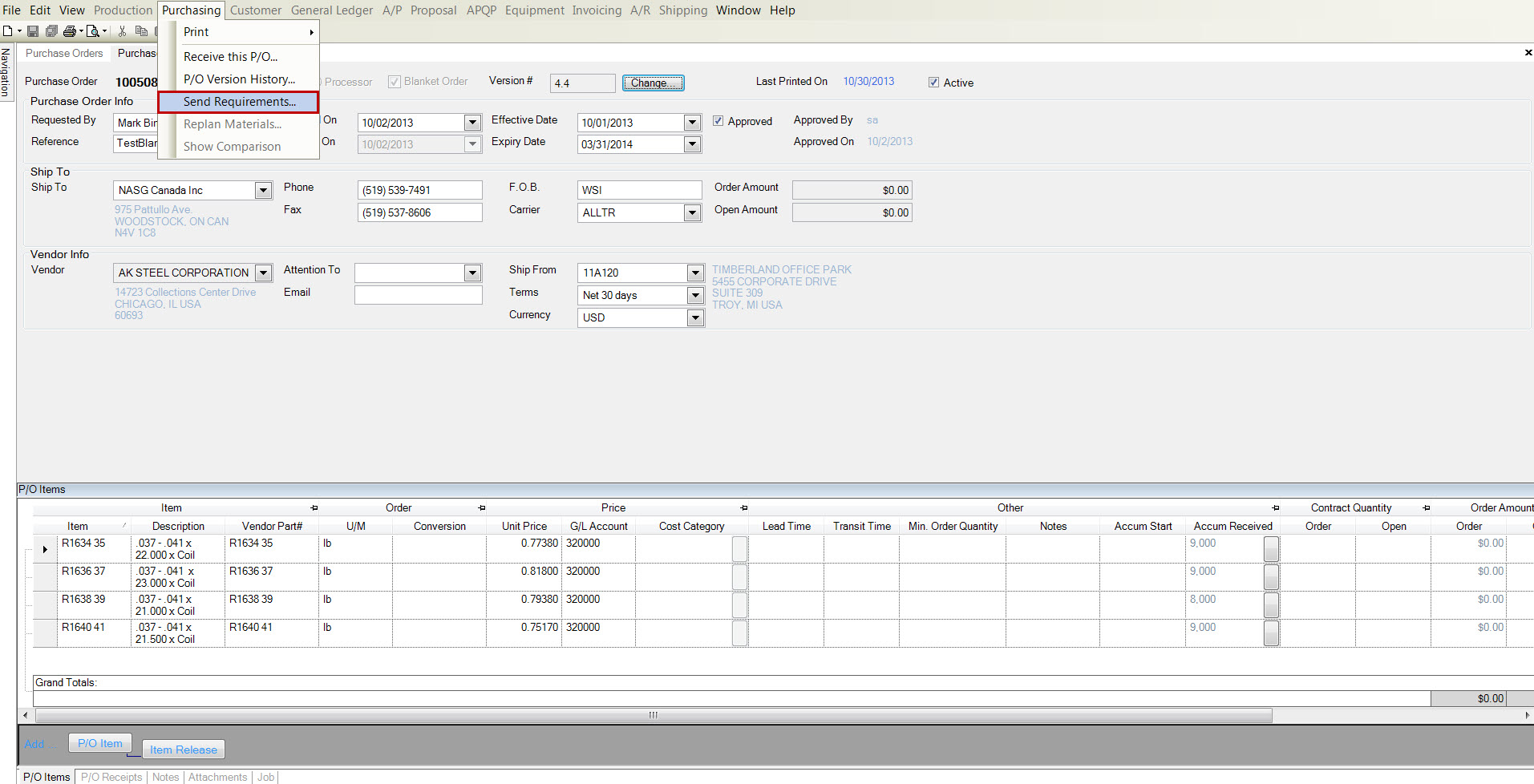Image resolution: width=1534 pixels, height=784 pixels.
Task: Choose Send Requirements from Purchasing menu
Action: coord(239,102)
